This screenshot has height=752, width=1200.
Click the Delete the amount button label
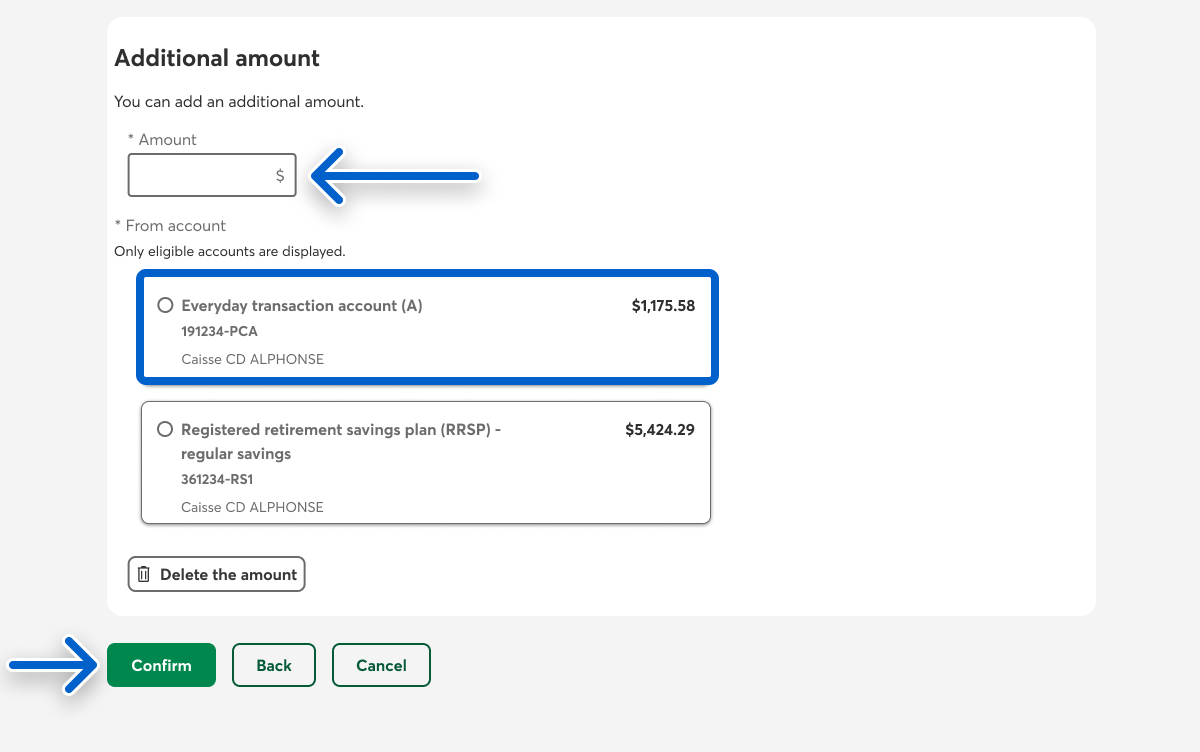(228, 575)
